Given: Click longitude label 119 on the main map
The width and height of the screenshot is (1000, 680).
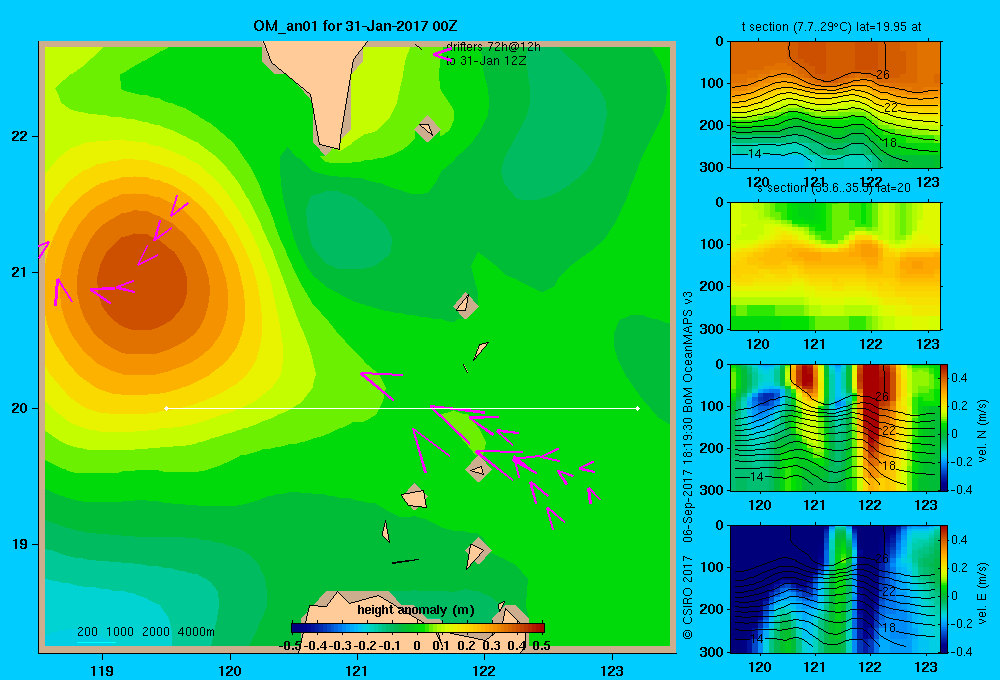Looking at the screenshot, I should pos(102,670).
